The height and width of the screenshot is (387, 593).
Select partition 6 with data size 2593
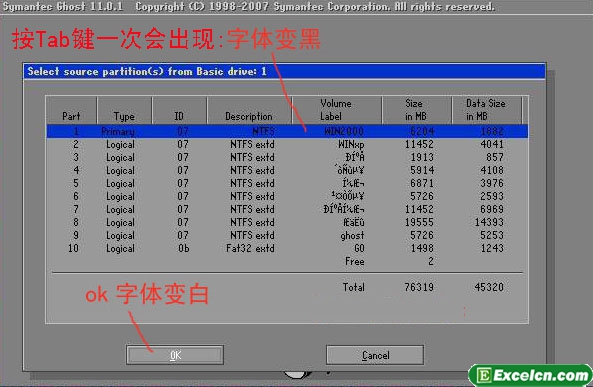(x=287, y=196)
